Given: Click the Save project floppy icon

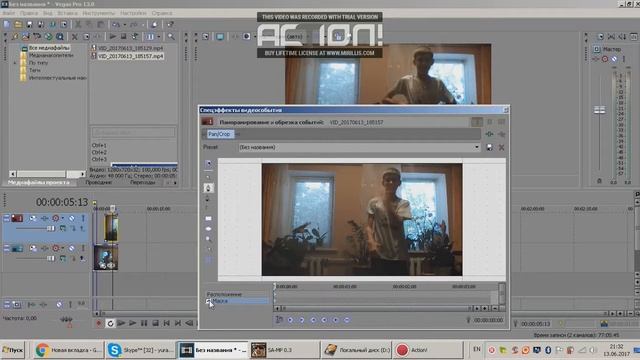Looking at the screenshot, I should (29, 24).
